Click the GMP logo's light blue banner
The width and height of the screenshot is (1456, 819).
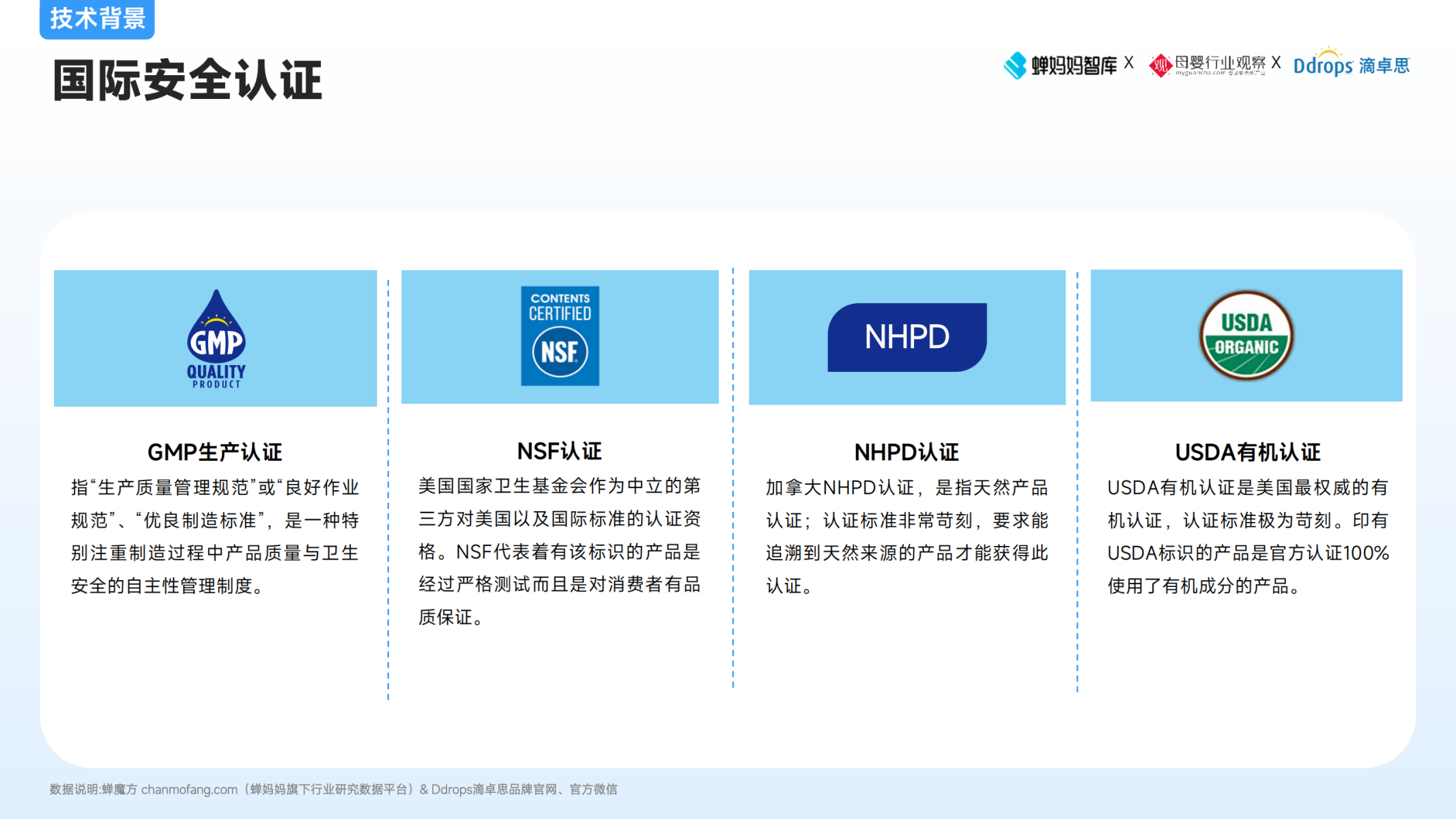coord(216,339)
